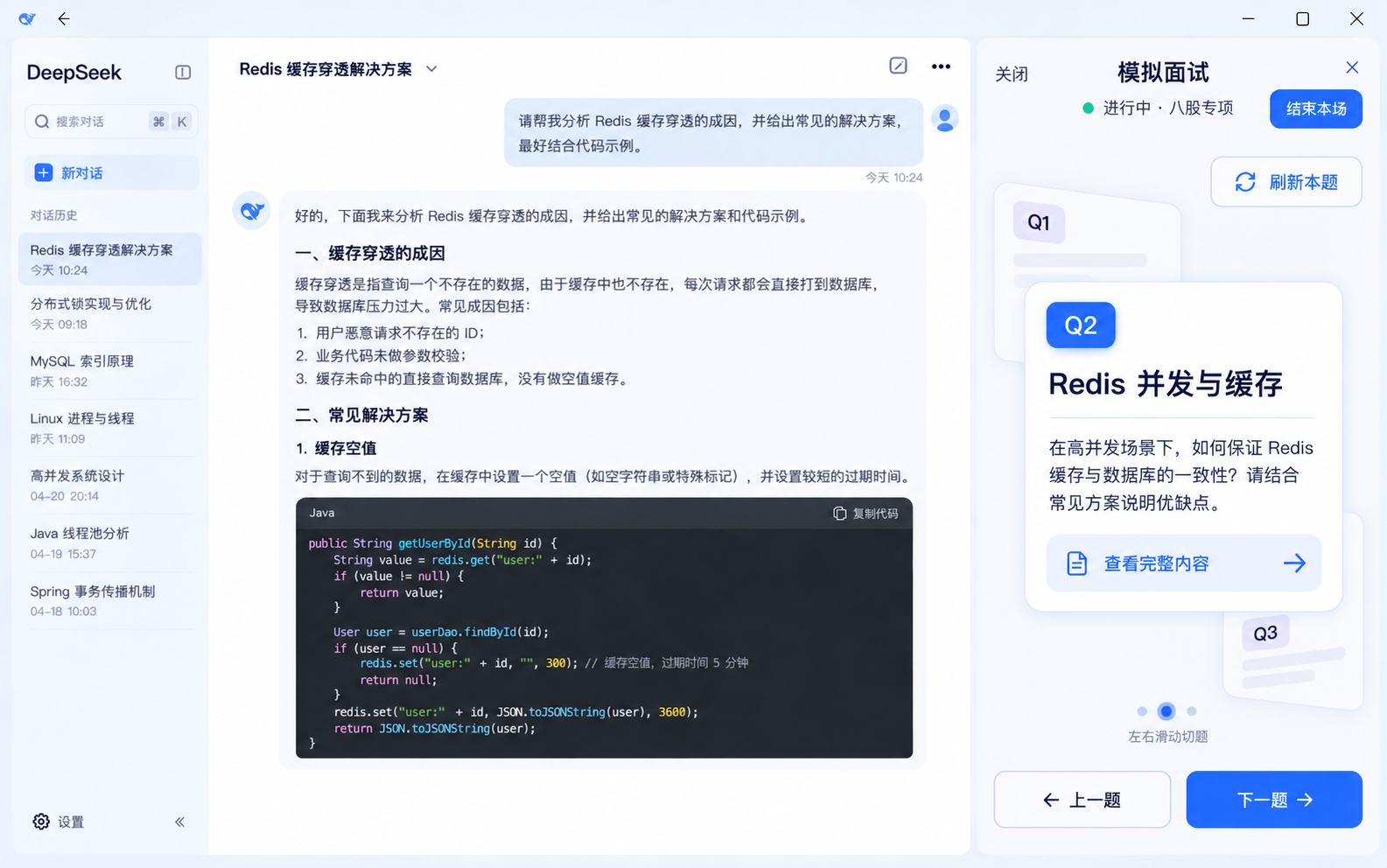
Task: Click the DeepSeek assistant avatar
Action: [252, 211]
